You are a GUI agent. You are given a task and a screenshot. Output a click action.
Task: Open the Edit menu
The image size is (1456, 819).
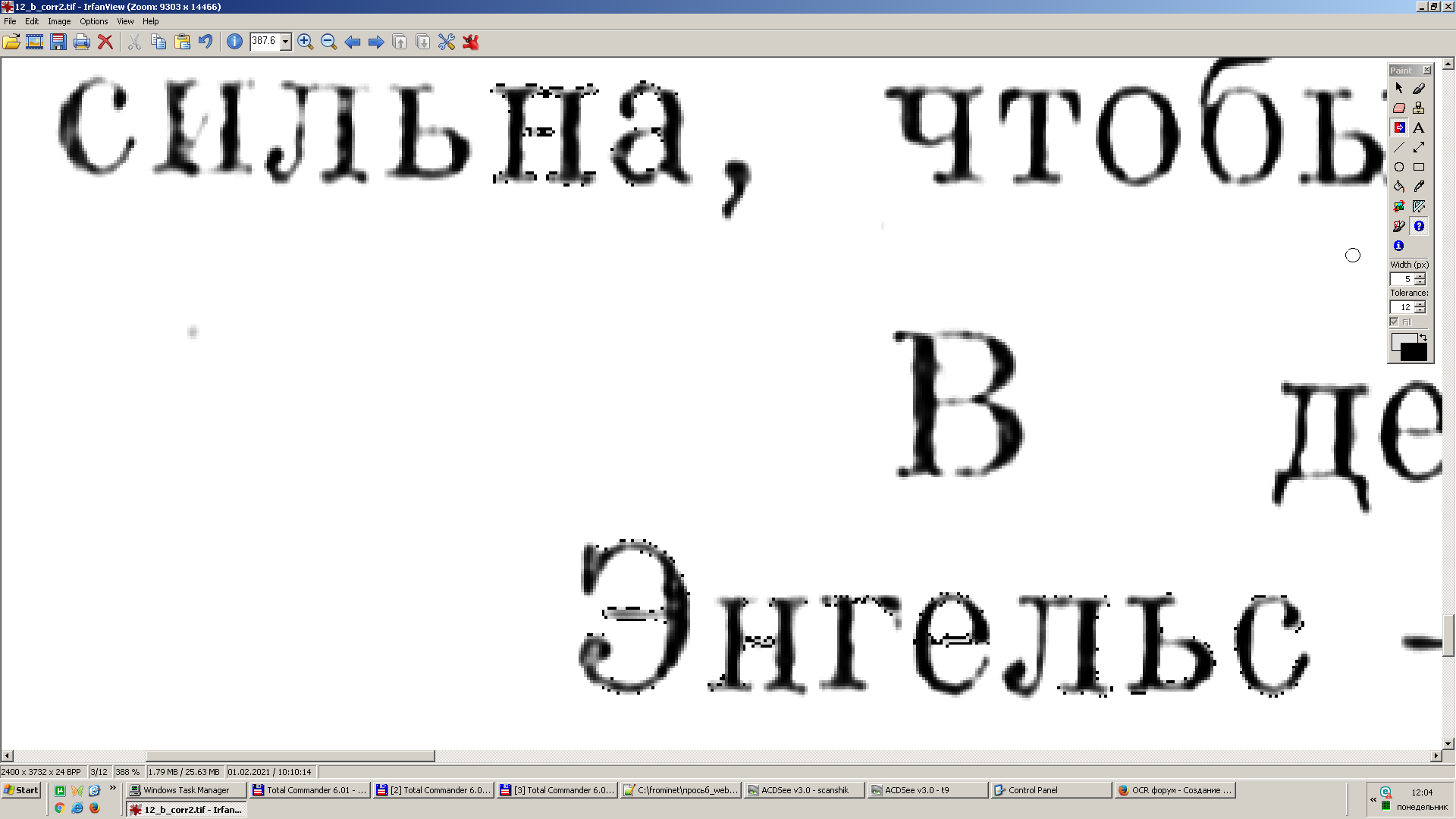(x=32, y=21)
